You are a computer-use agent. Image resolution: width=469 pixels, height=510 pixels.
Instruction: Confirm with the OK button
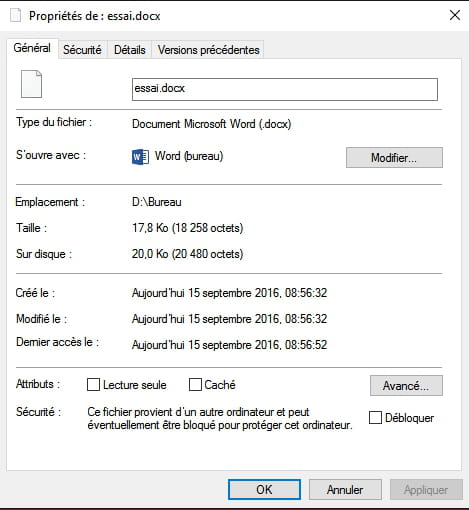point(264,490)
